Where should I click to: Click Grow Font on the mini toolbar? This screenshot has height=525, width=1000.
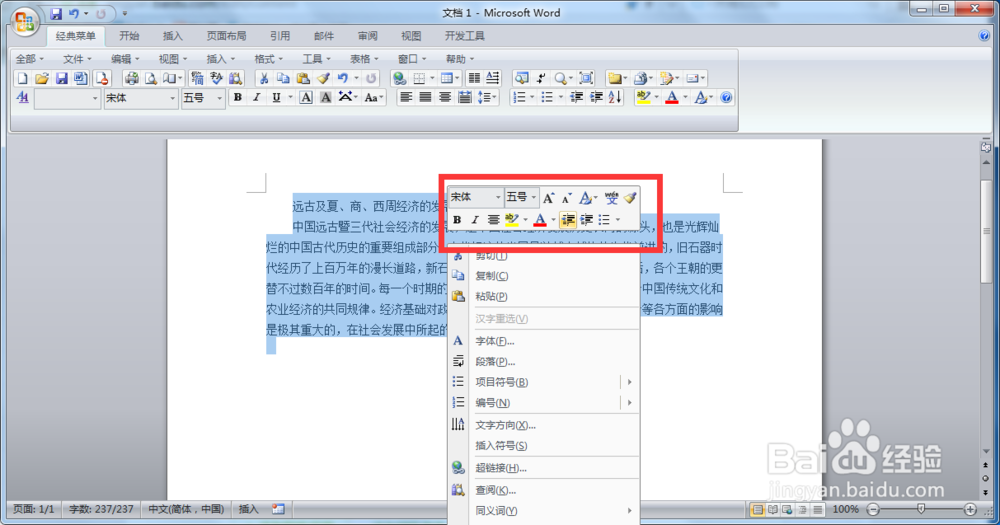point(548,198)
